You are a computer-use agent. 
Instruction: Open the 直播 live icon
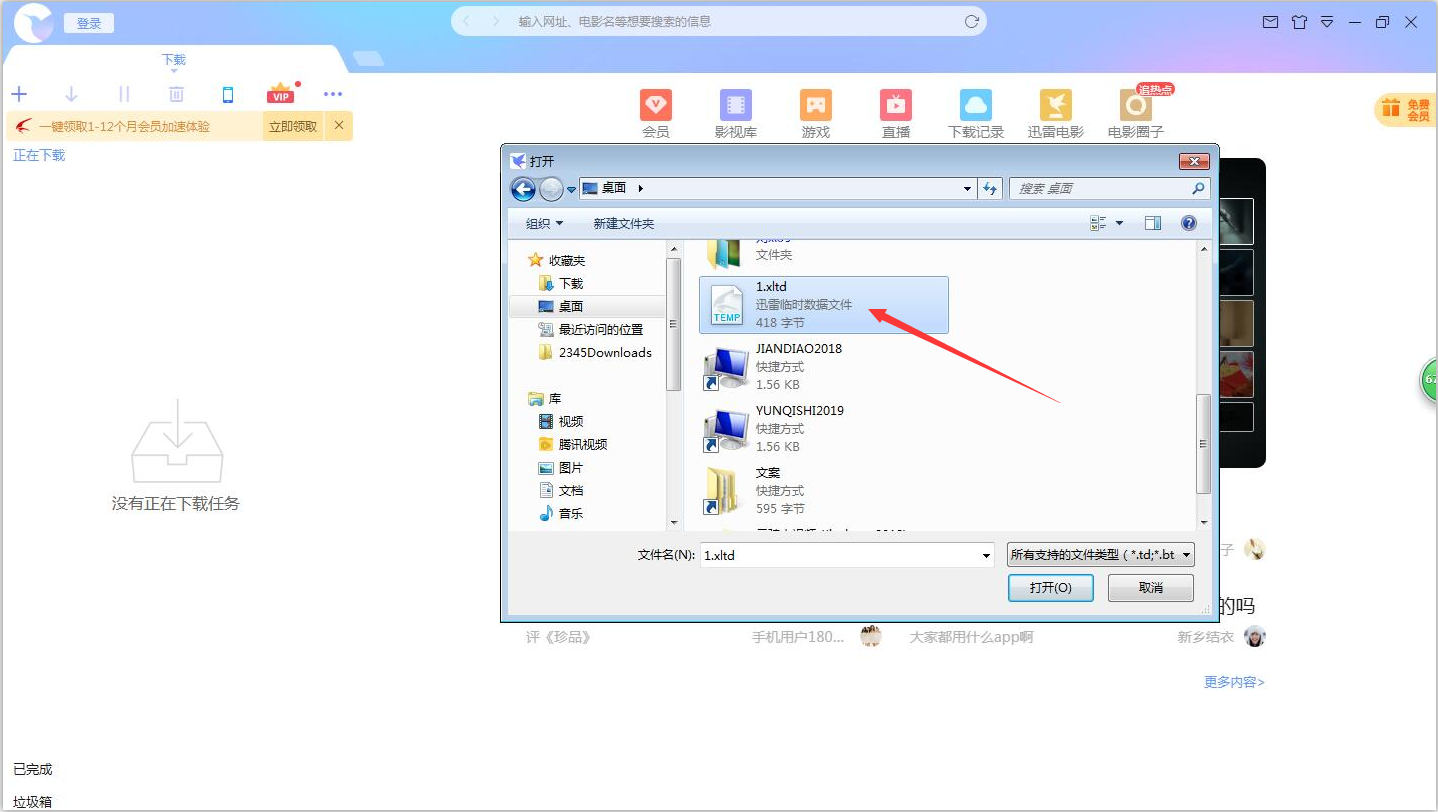(x=896, y=105)
